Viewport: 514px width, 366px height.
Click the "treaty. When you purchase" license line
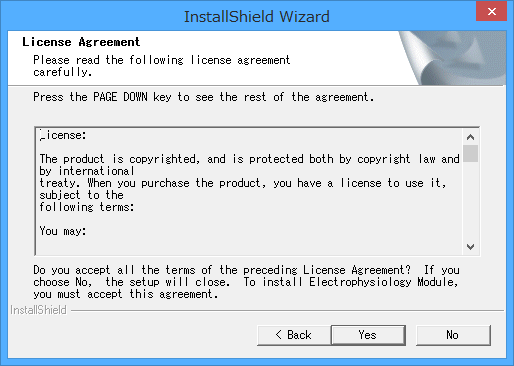(x=243, y=183)
